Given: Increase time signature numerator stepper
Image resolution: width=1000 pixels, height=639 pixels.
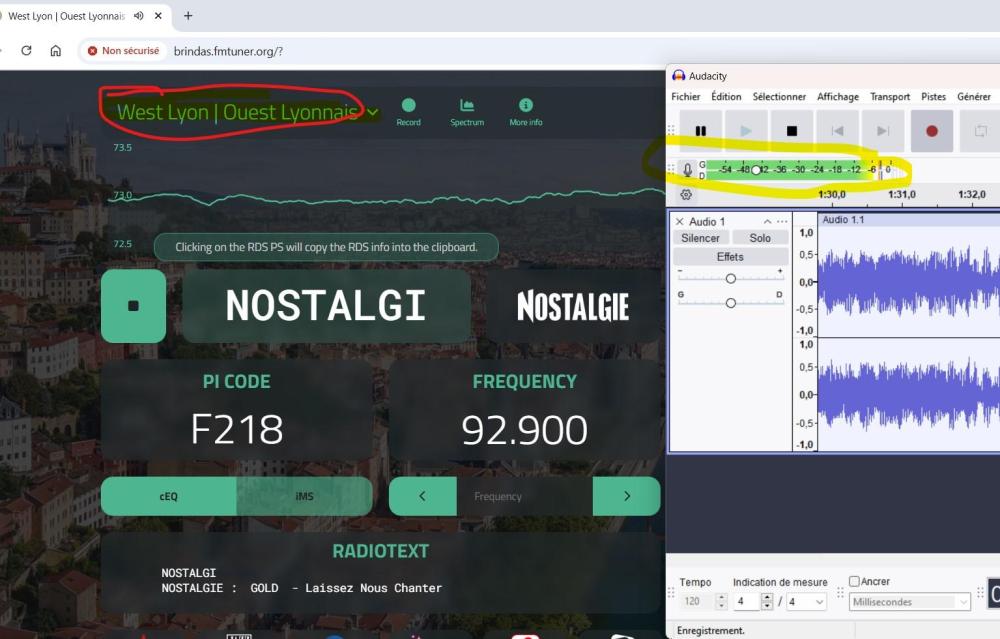Looking at the screenshot, I should [767, 598].
